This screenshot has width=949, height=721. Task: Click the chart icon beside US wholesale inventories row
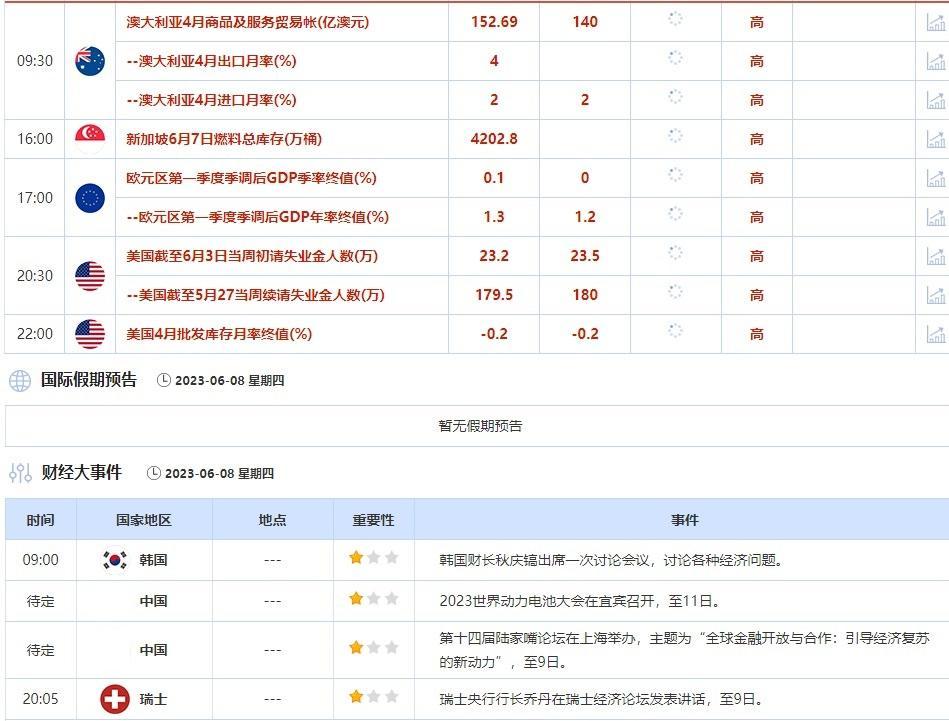(936, 335)
